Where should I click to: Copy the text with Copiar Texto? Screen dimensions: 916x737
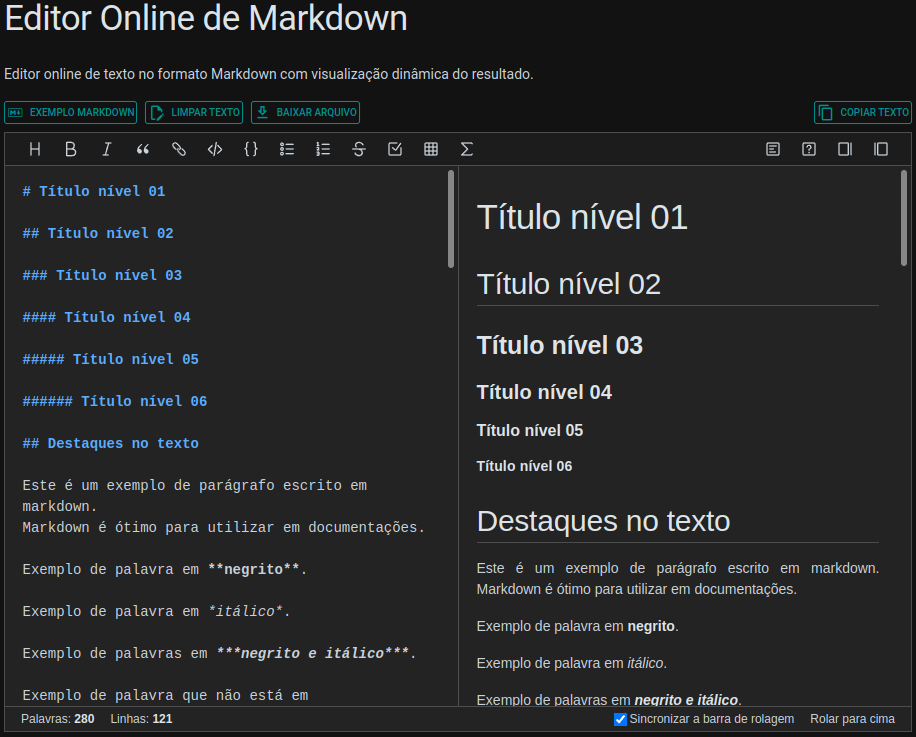pyautogui.click(x=863, y=112)
